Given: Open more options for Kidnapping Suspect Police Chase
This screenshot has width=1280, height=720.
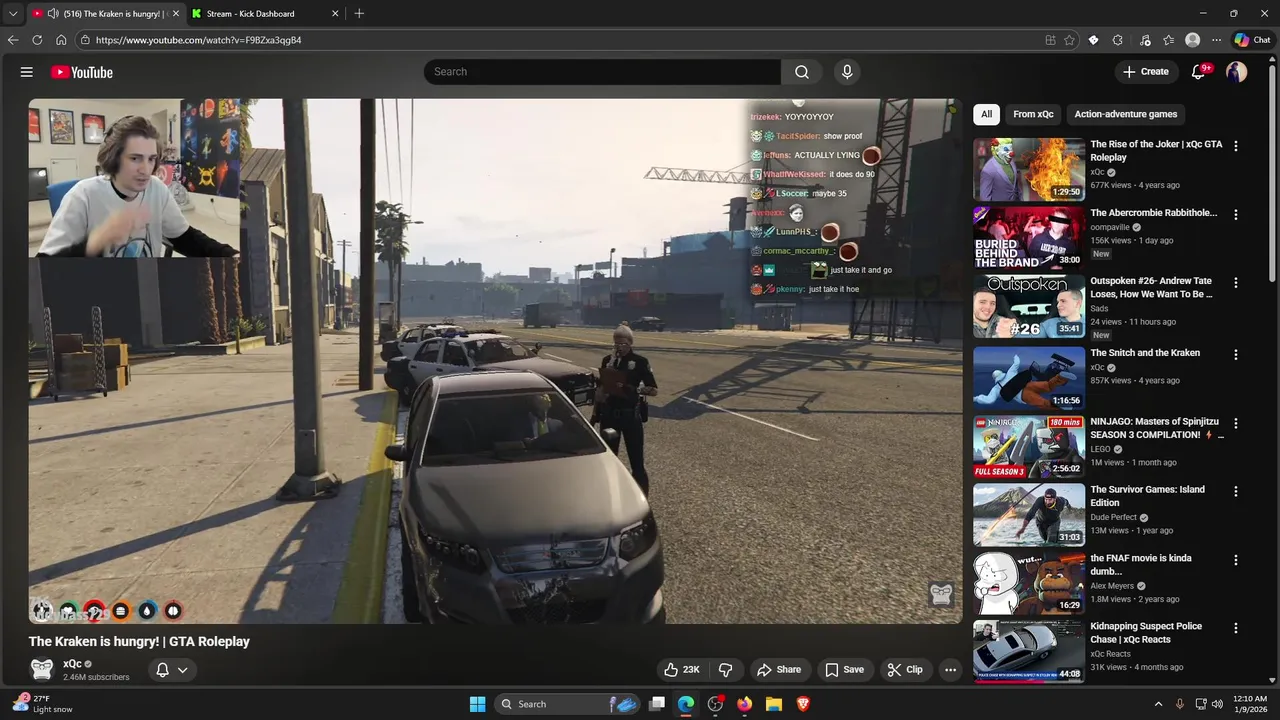Looking at the screenshot, I should pos(1236,628).
